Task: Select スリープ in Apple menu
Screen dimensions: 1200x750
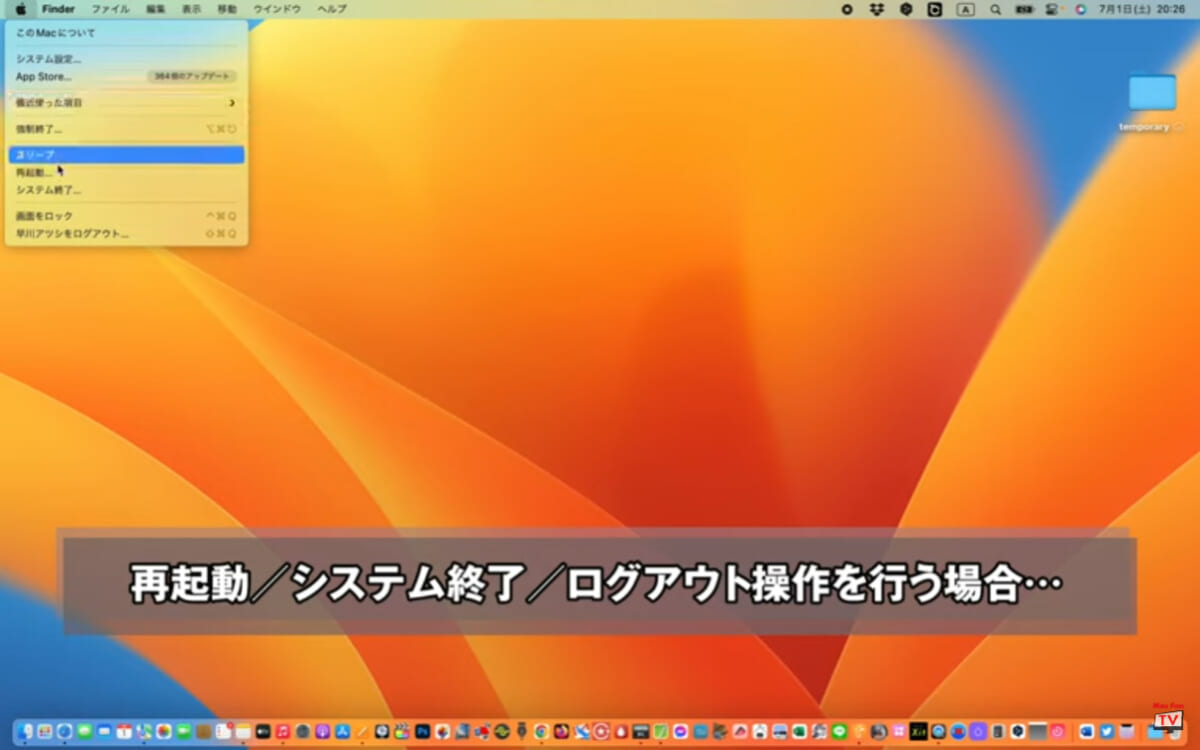Action: (x=126, y=155)
